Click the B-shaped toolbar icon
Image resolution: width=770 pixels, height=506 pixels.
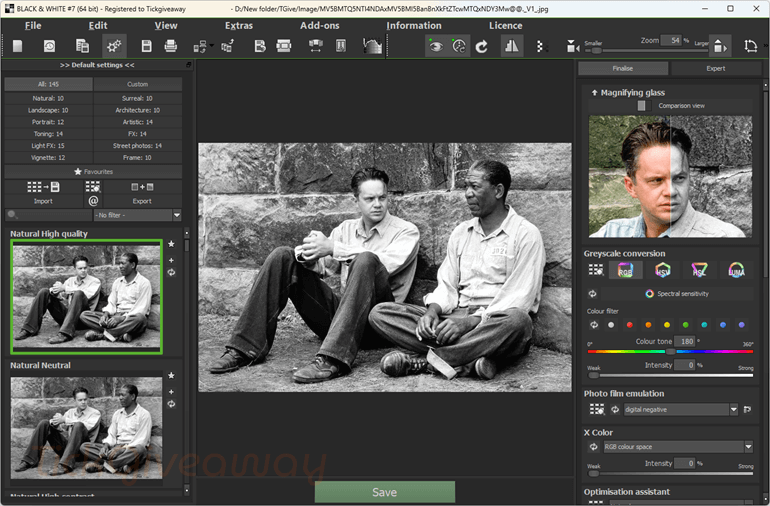[x=260, y=46]
